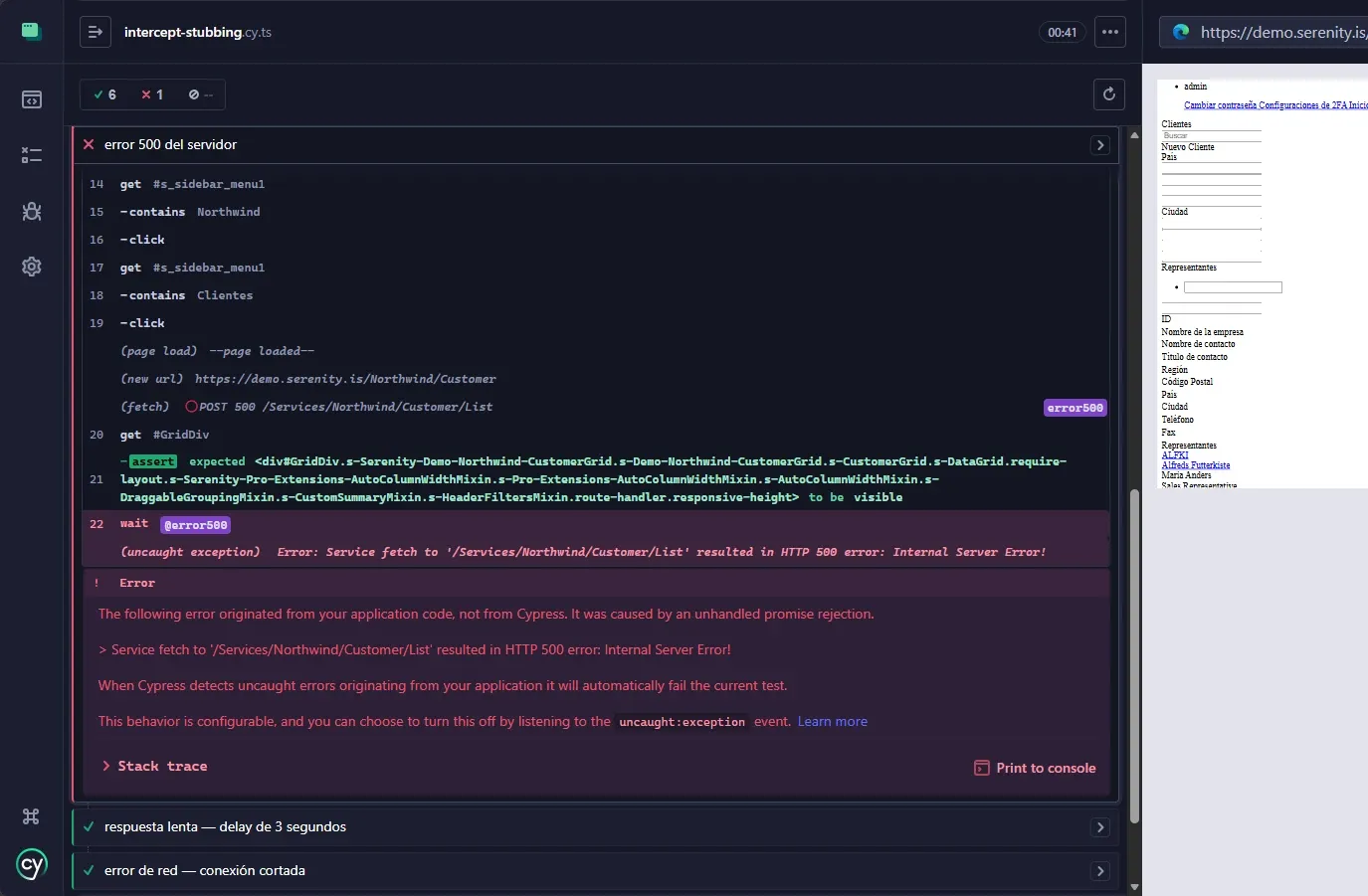Click the pending tests indicator

coord(200,94)
